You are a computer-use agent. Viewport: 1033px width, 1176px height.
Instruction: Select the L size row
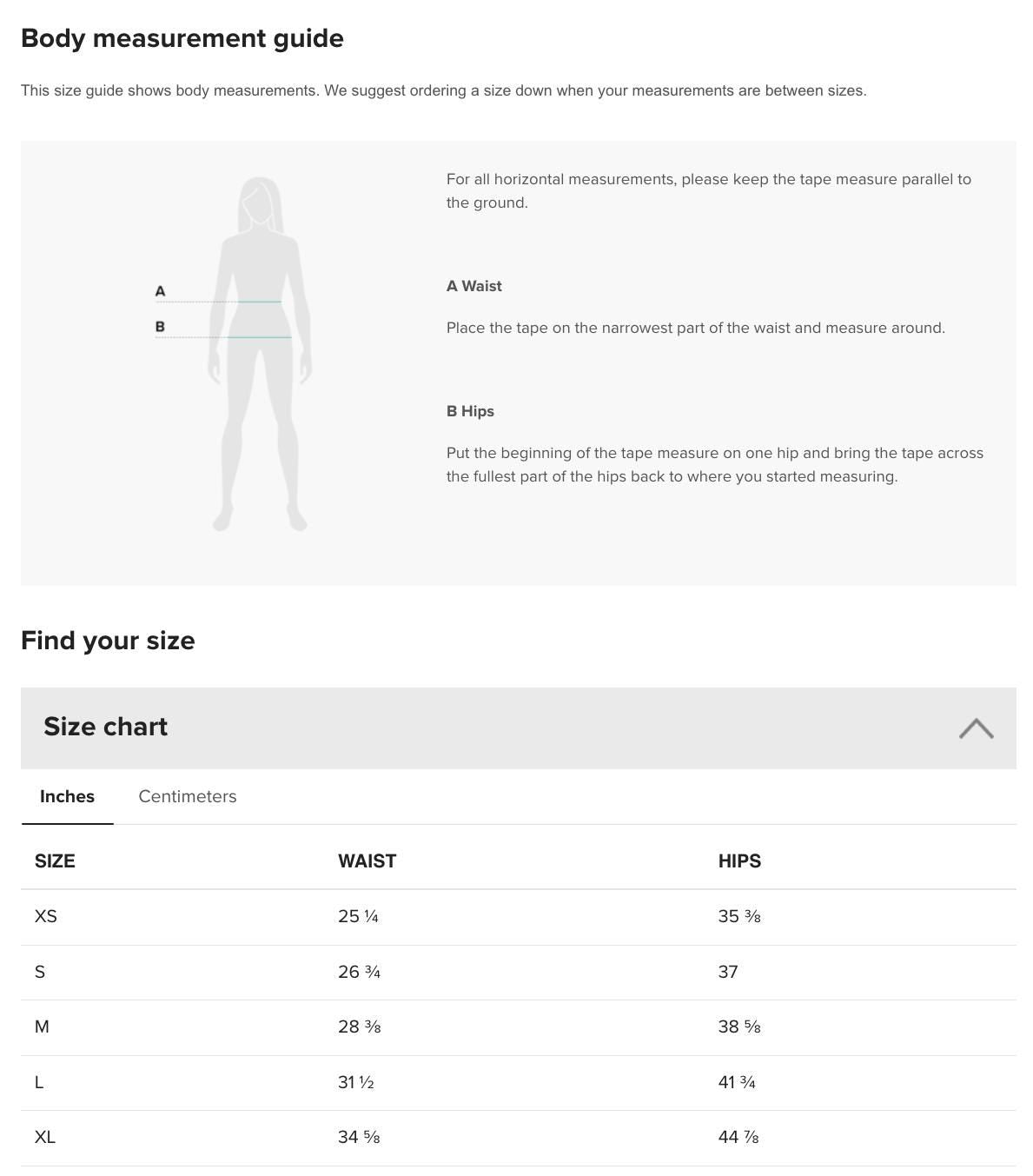tap(38, 1081)
